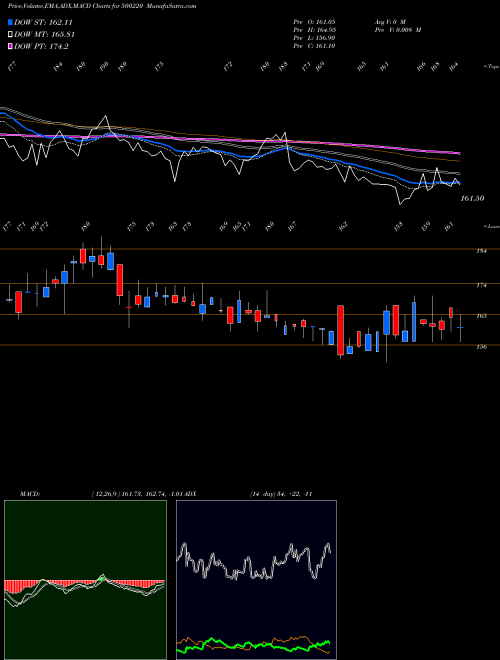Click the '<Tops' row label
Image resolution: width=500 pixels, height=660 pixels.
click(491, 67)
